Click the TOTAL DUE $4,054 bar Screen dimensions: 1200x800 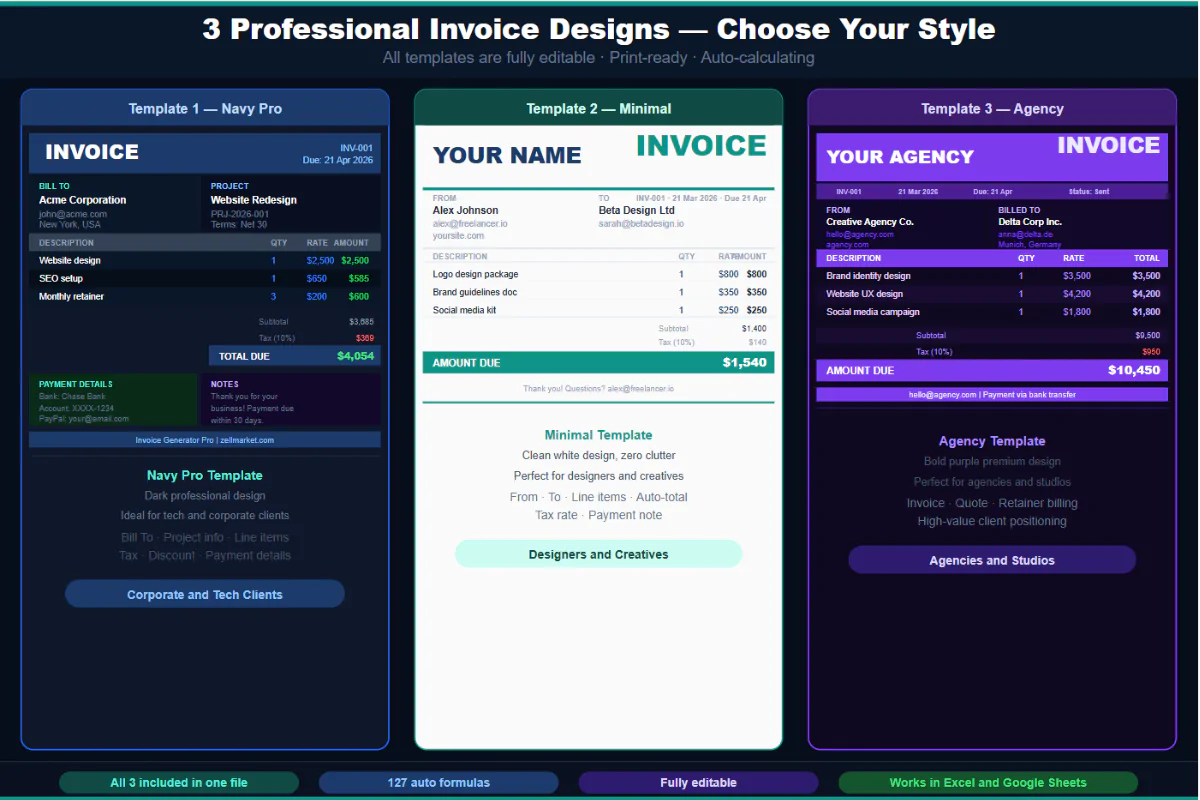pyautogui.click(x=292, y=355)
